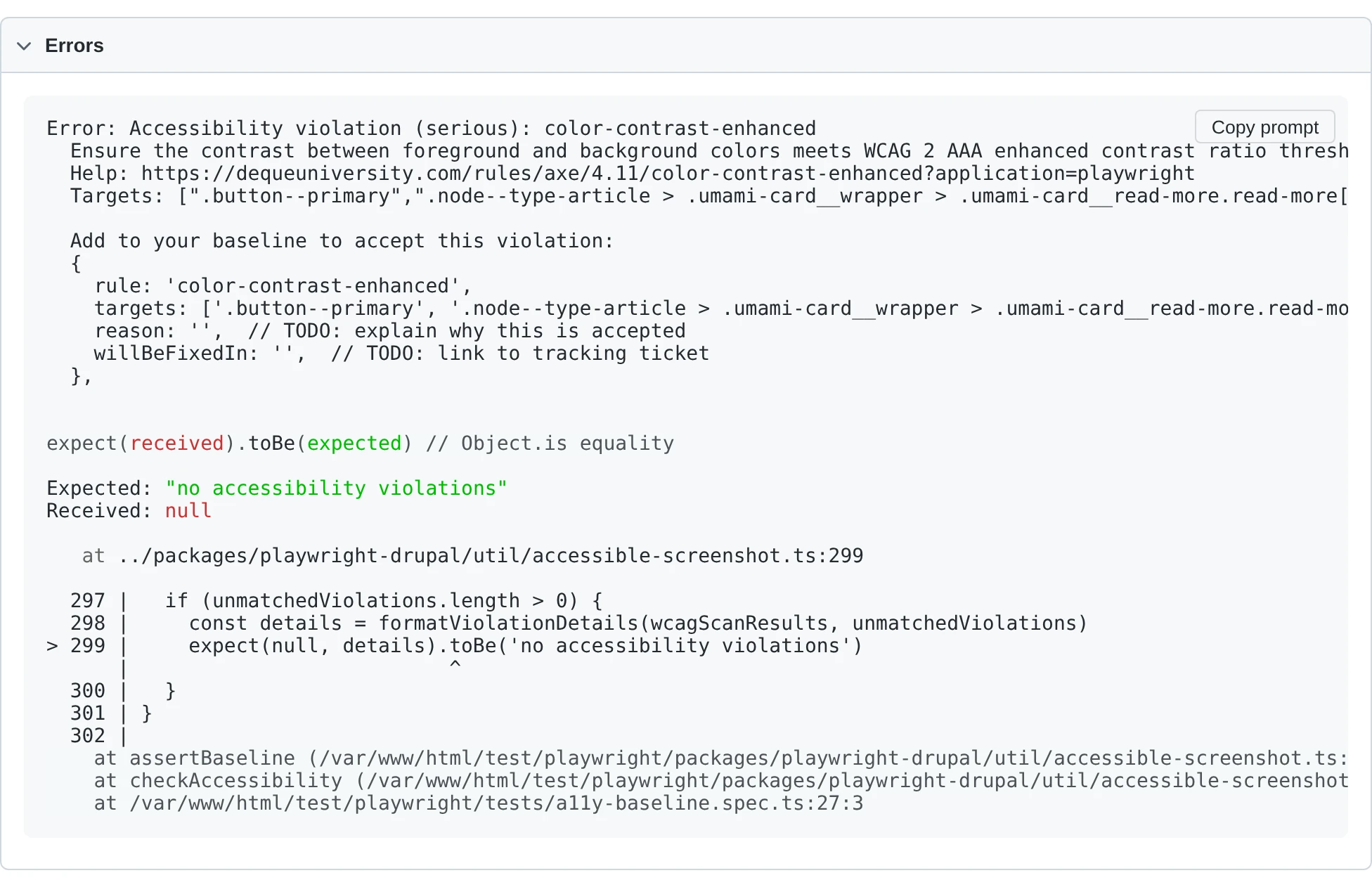Click the checkAccessibility stack frame entry

tap(234, 780)
